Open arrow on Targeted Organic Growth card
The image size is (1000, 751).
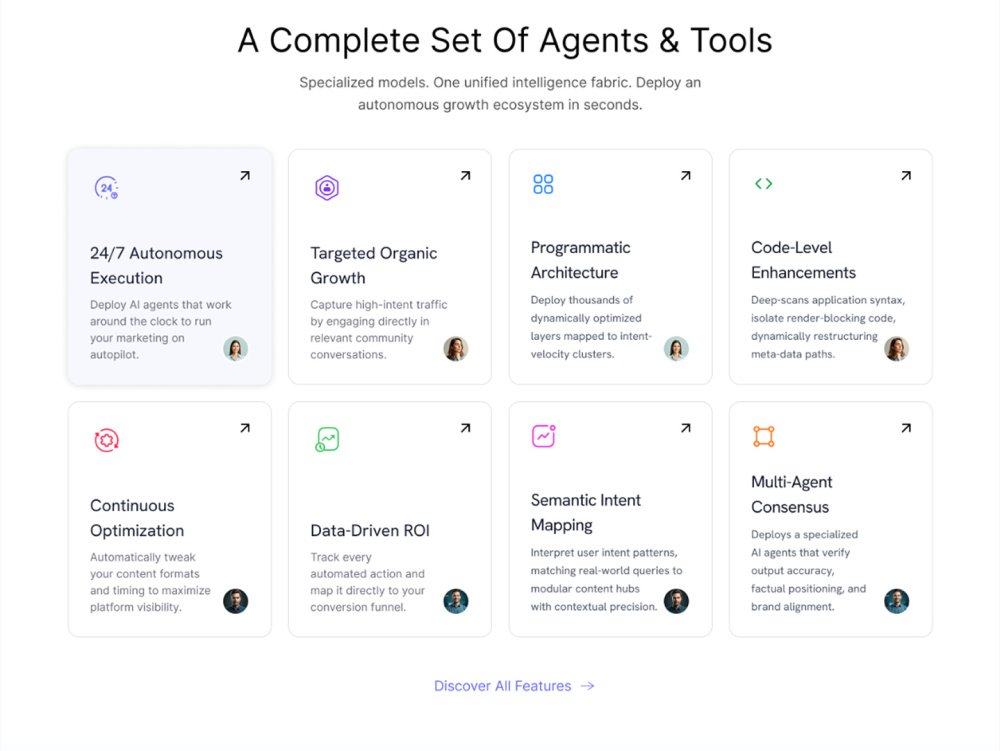(x=466, y=175)
